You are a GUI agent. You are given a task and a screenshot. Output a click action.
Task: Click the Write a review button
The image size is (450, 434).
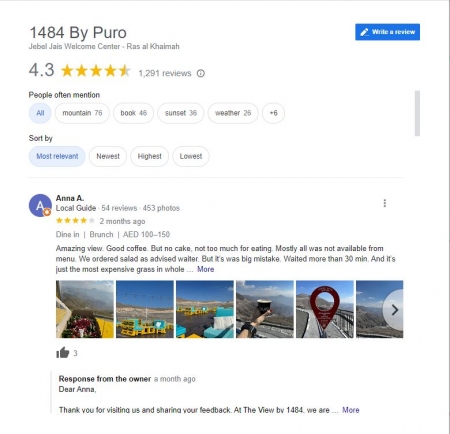387,32
